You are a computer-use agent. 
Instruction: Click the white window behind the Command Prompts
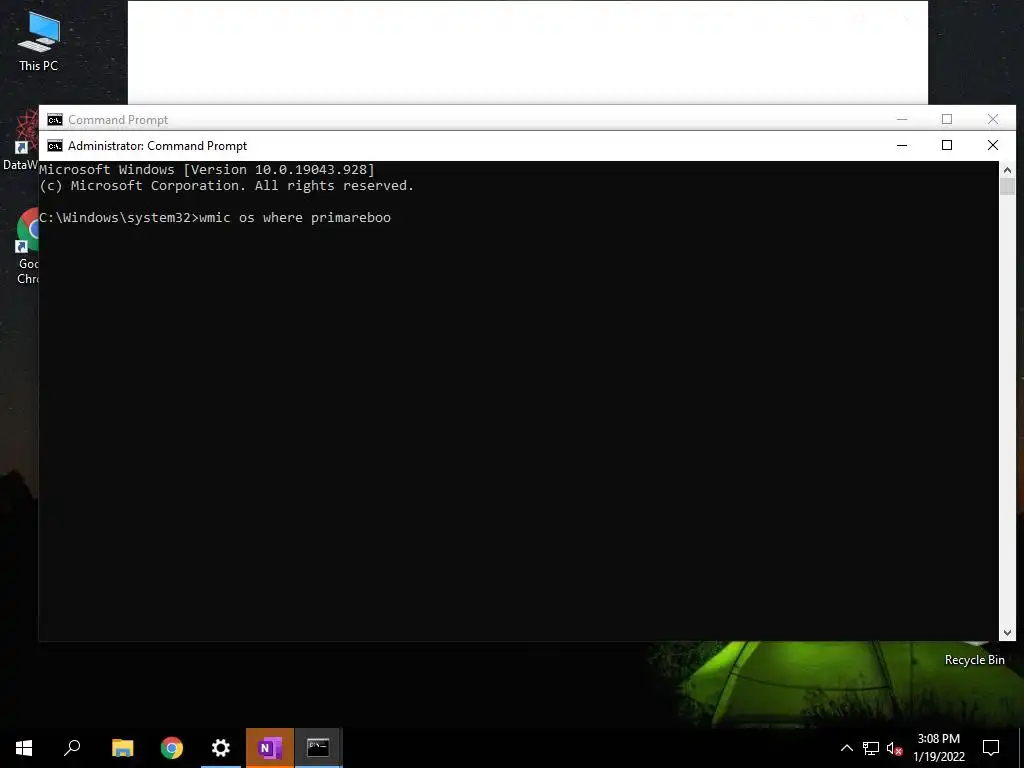[528, 52]
